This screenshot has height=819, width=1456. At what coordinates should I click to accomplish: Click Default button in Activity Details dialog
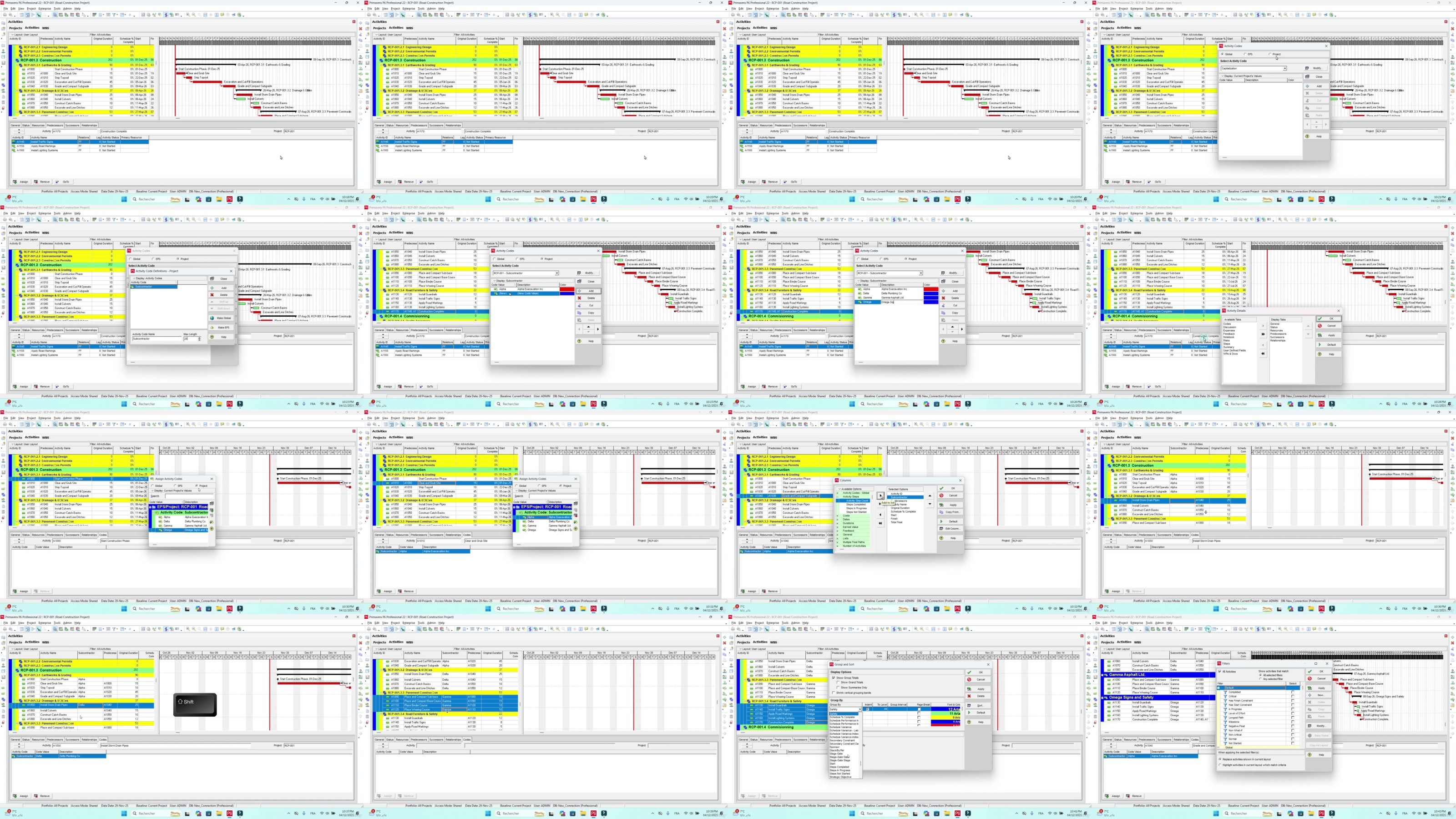coord(1329,345)
